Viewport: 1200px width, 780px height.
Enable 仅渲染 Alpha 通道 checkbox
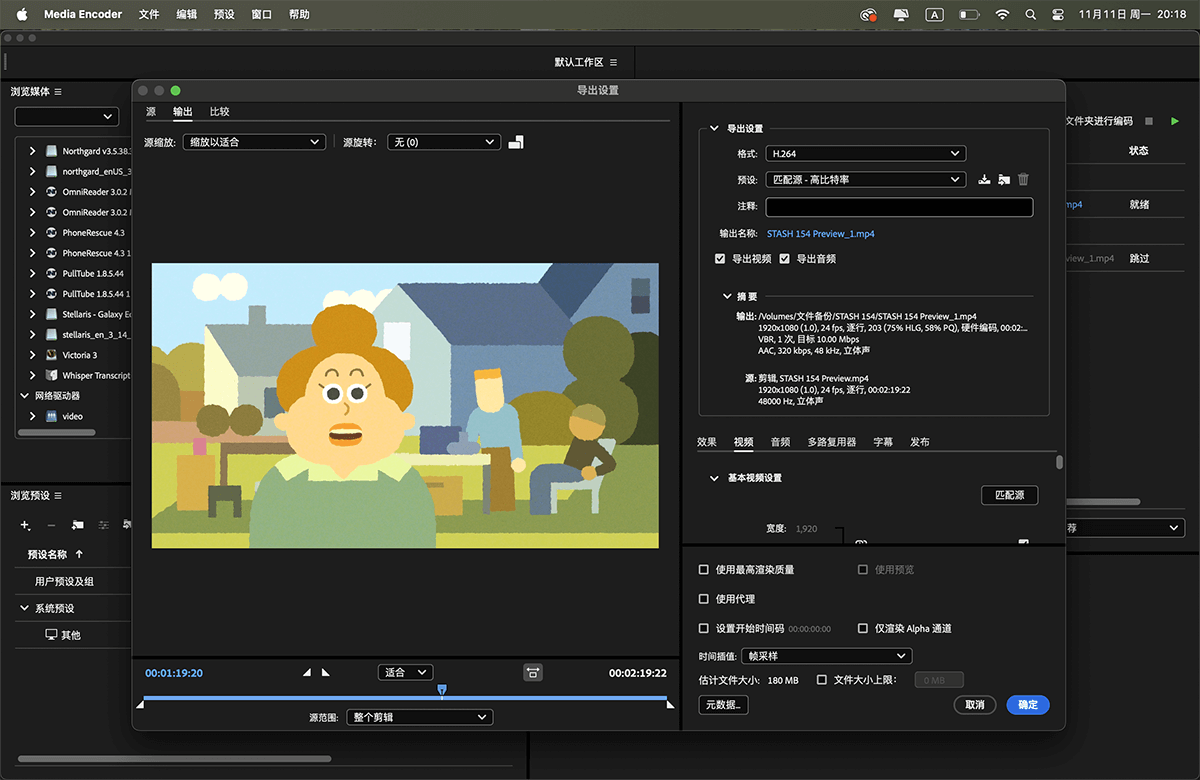click(863, 629)
